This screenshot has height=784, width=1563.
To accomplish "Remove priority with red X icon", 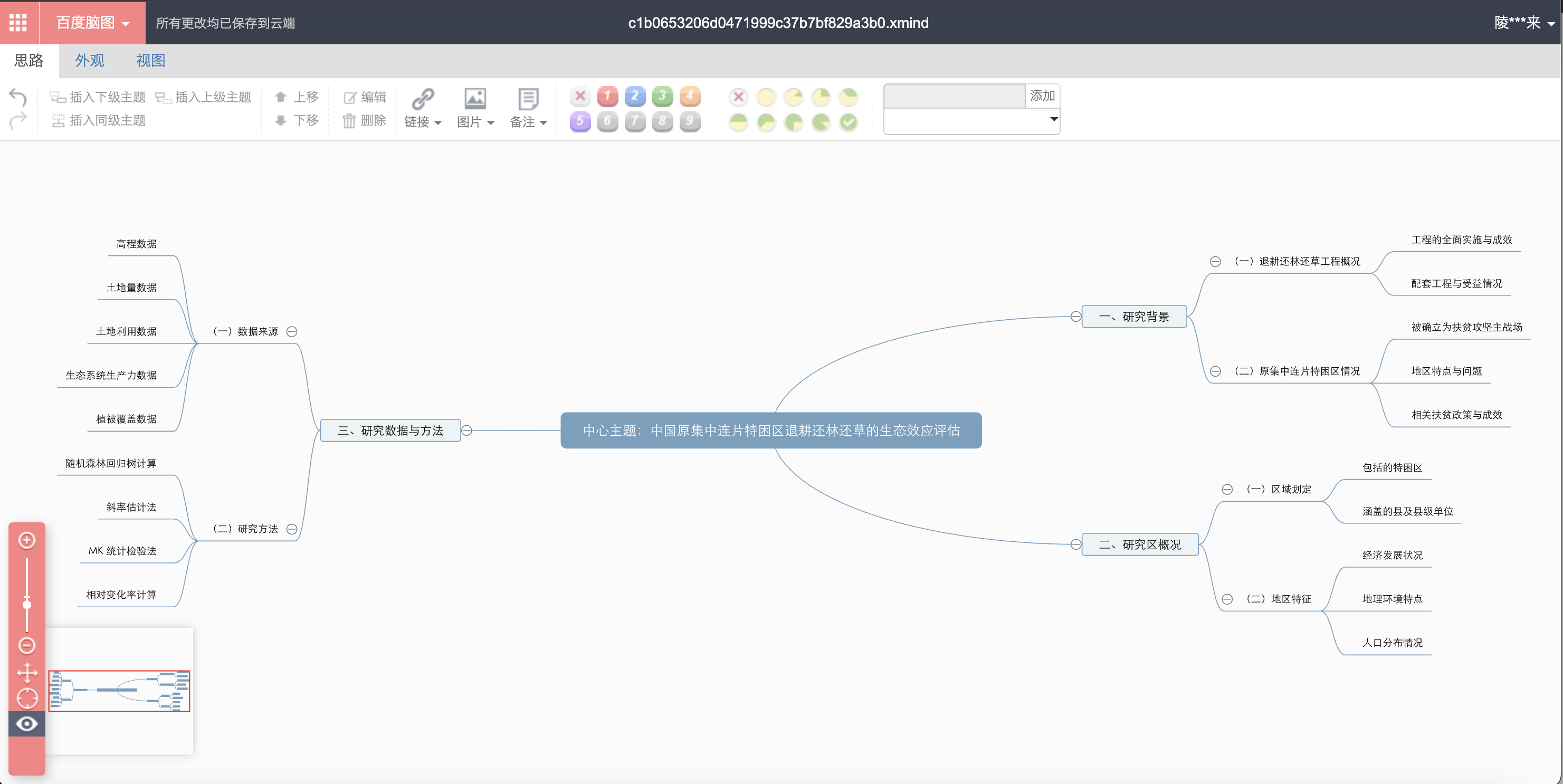I will (x=580, y=96).
